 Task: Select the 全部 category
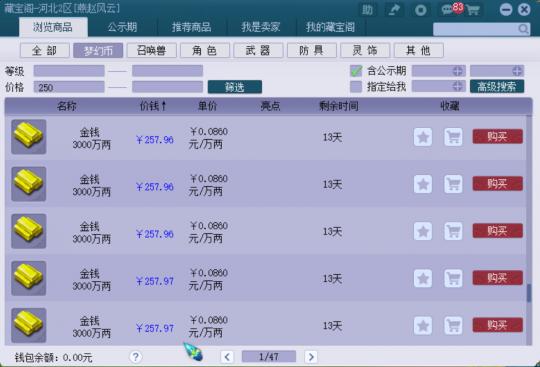coord(45,51)
